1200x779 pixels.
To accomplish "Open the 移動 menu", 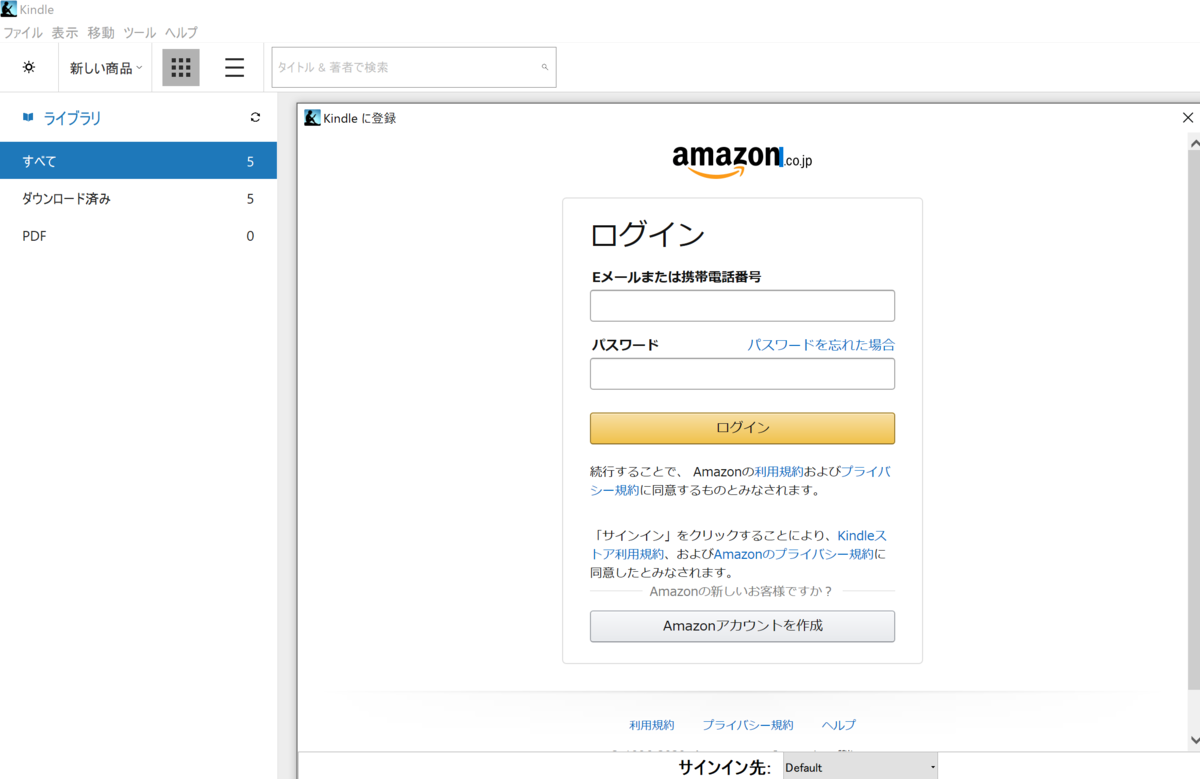I will tap(101, 33).
